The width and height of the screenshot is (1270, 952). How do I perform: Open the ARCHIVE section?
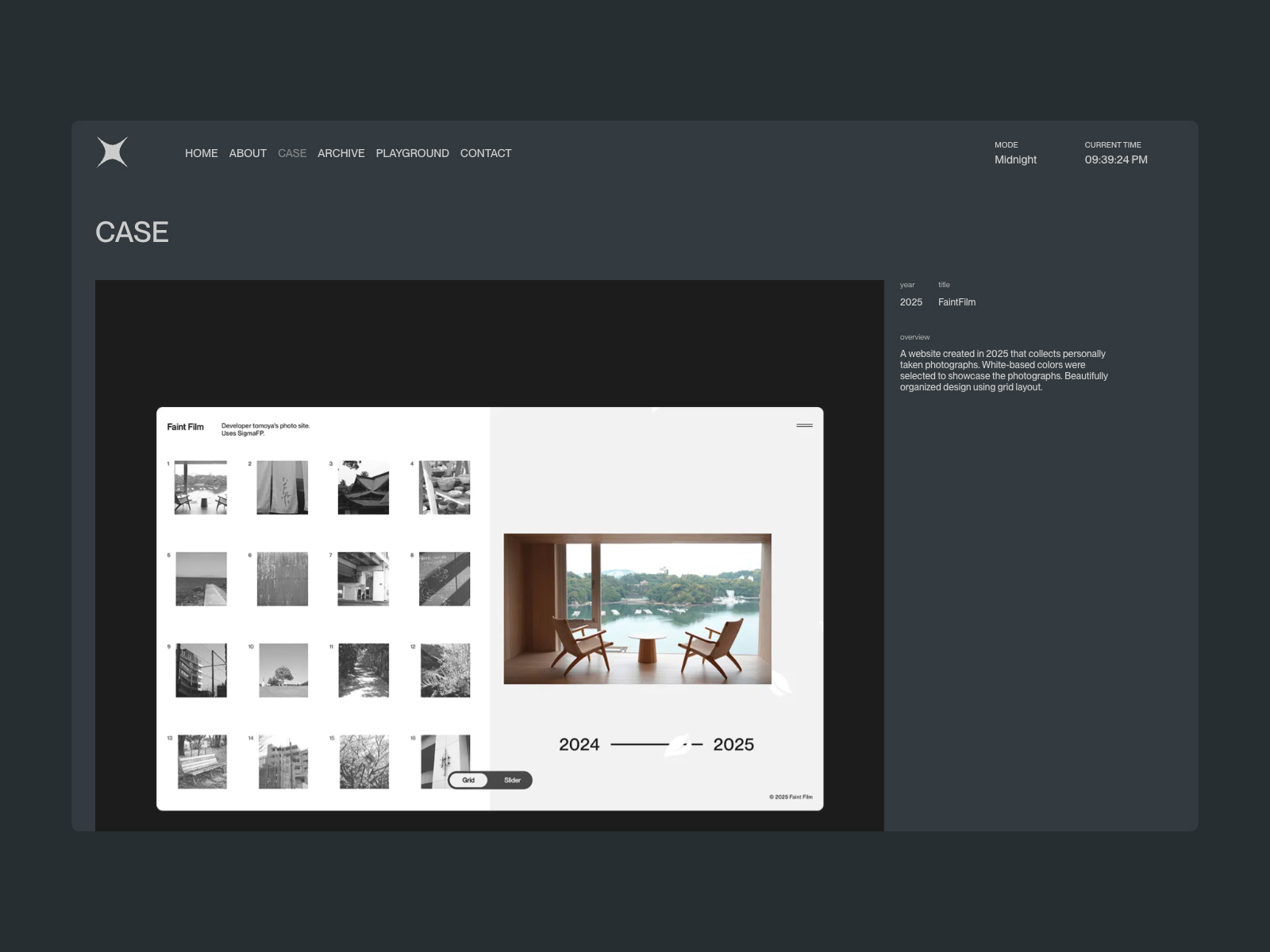tap(341, 153)
